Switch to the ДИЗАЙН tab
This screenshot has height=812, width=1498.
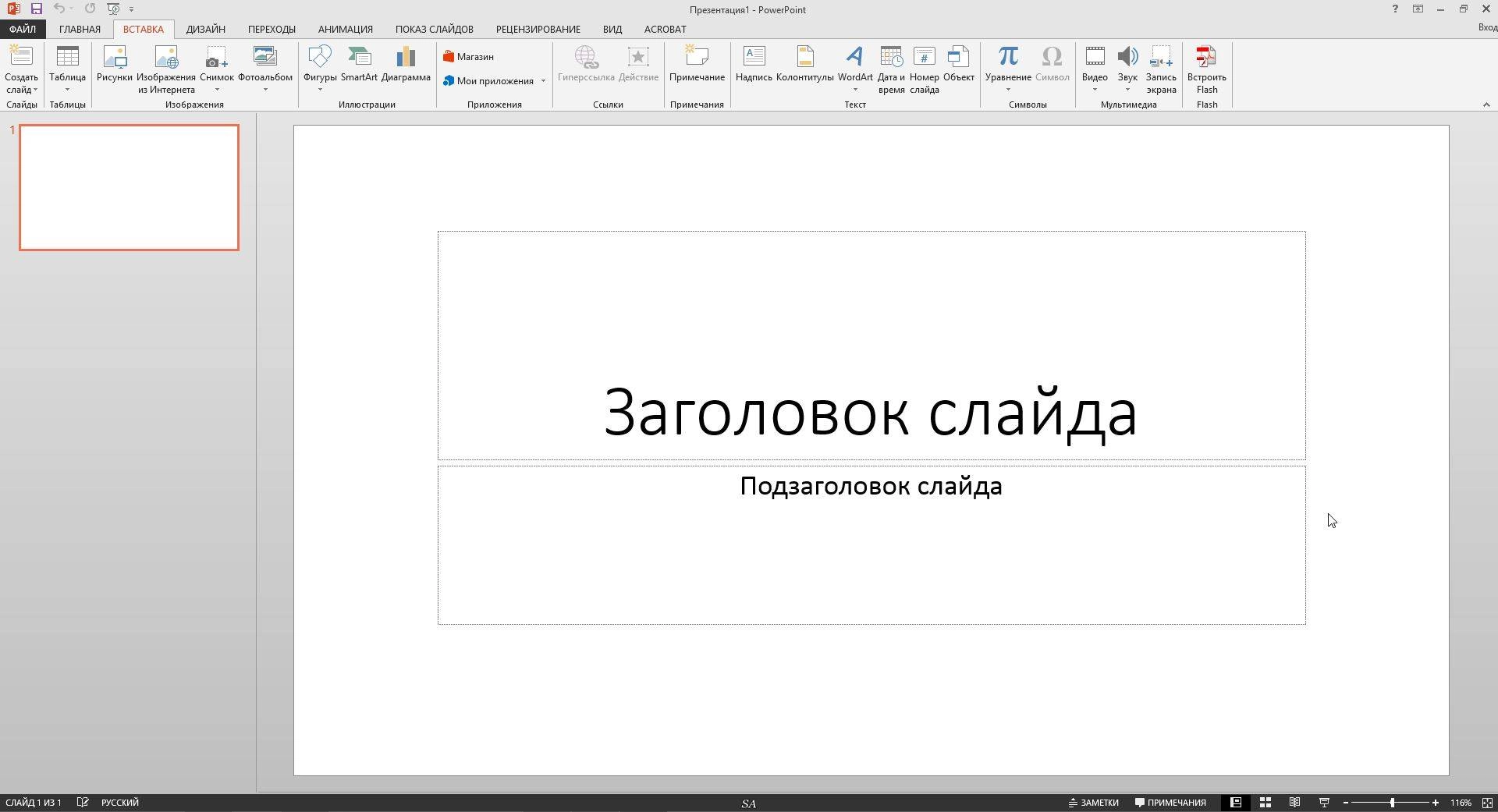[x=206, y=29]
